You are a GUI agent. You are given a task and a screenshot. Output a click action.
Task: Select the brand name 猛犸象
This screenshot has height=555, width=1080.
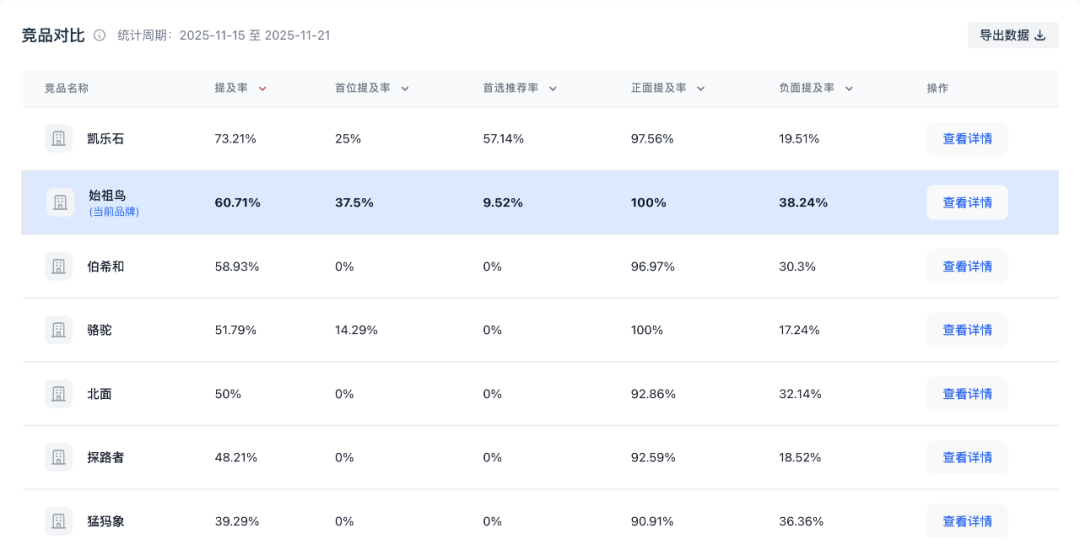tap(105, 521)
